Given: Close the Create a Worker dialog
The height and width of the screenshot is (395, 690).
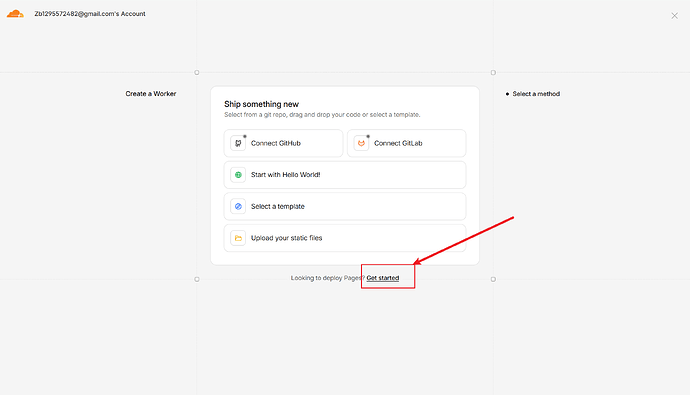Looking at the screenshot, I should click(674, 16).
